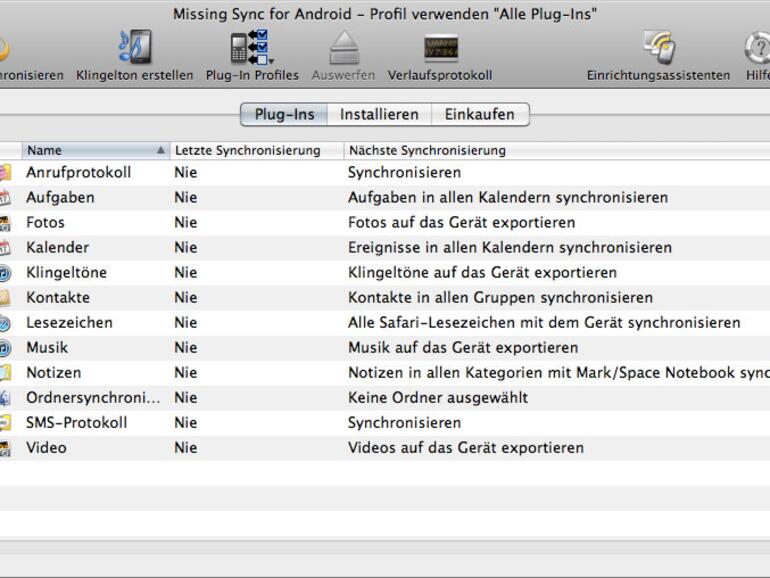
Task: Launch the Einrichtungsassistenten icon
Action: tap(659, 47)
